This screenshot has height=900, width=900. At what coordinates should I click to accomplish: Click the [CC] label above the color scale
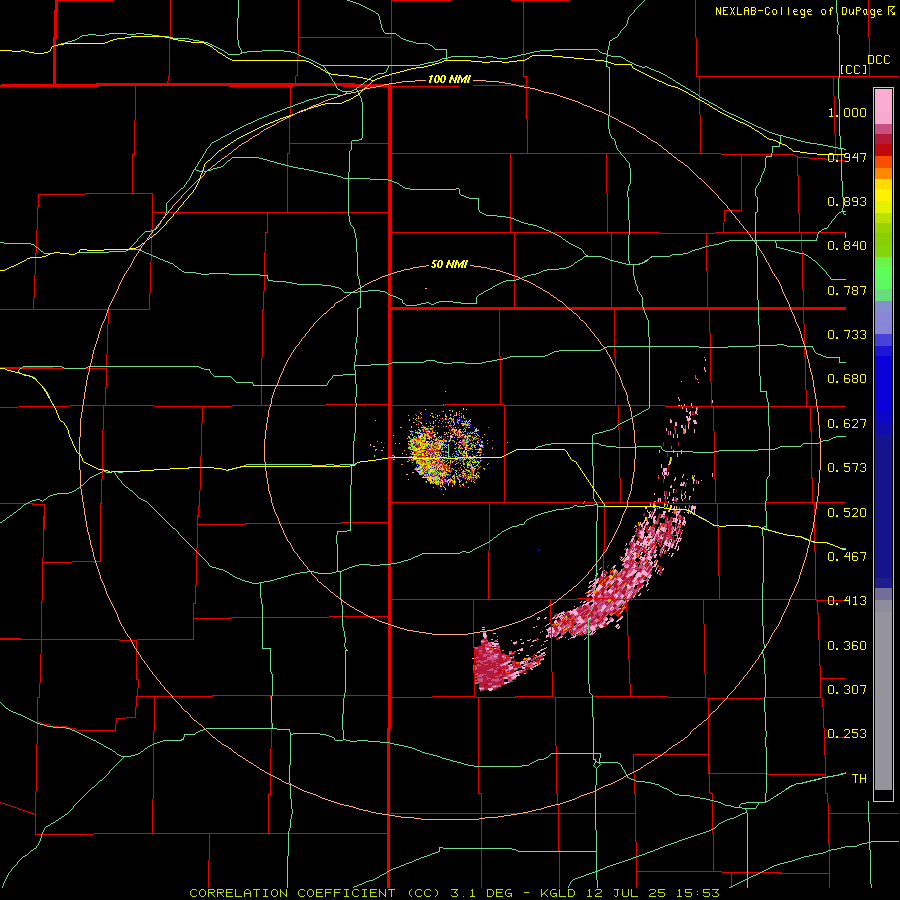(853, 69)
